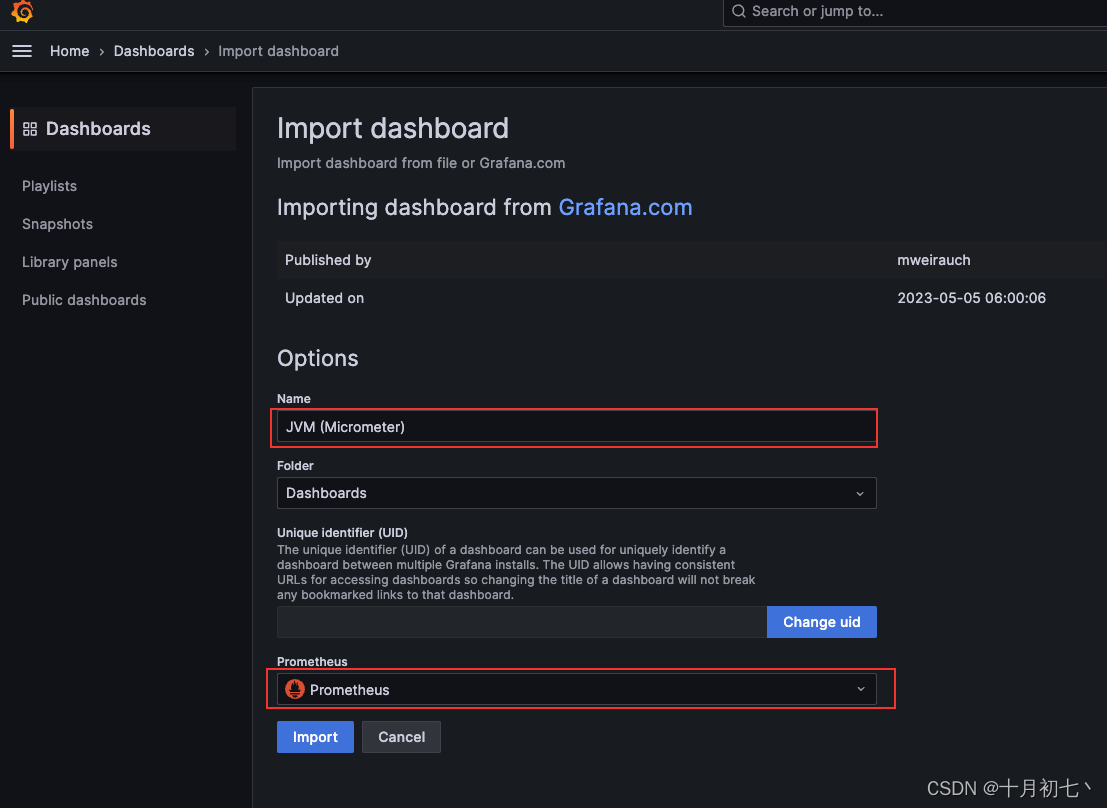The image size is (1107, 808).
Task: Open the hamburger navigation menu
Action: [22, 51]
